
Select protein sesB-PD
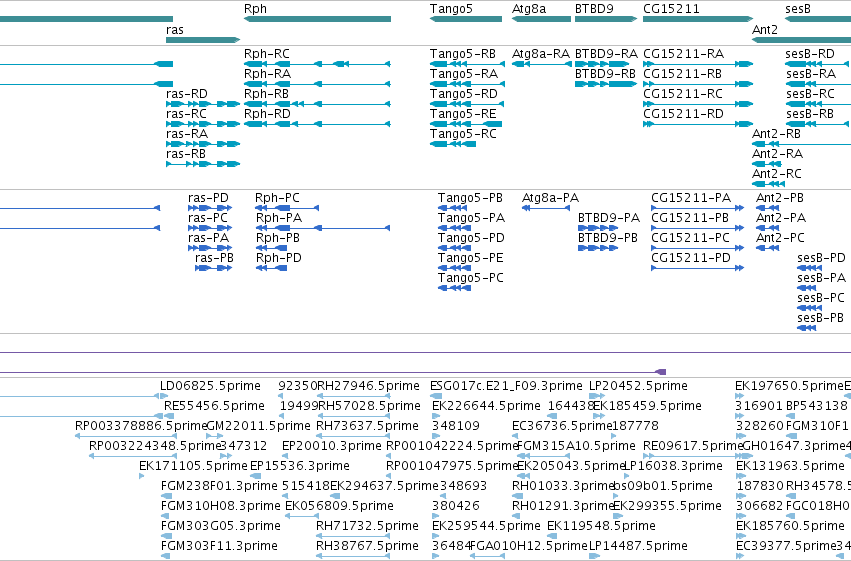822,258
